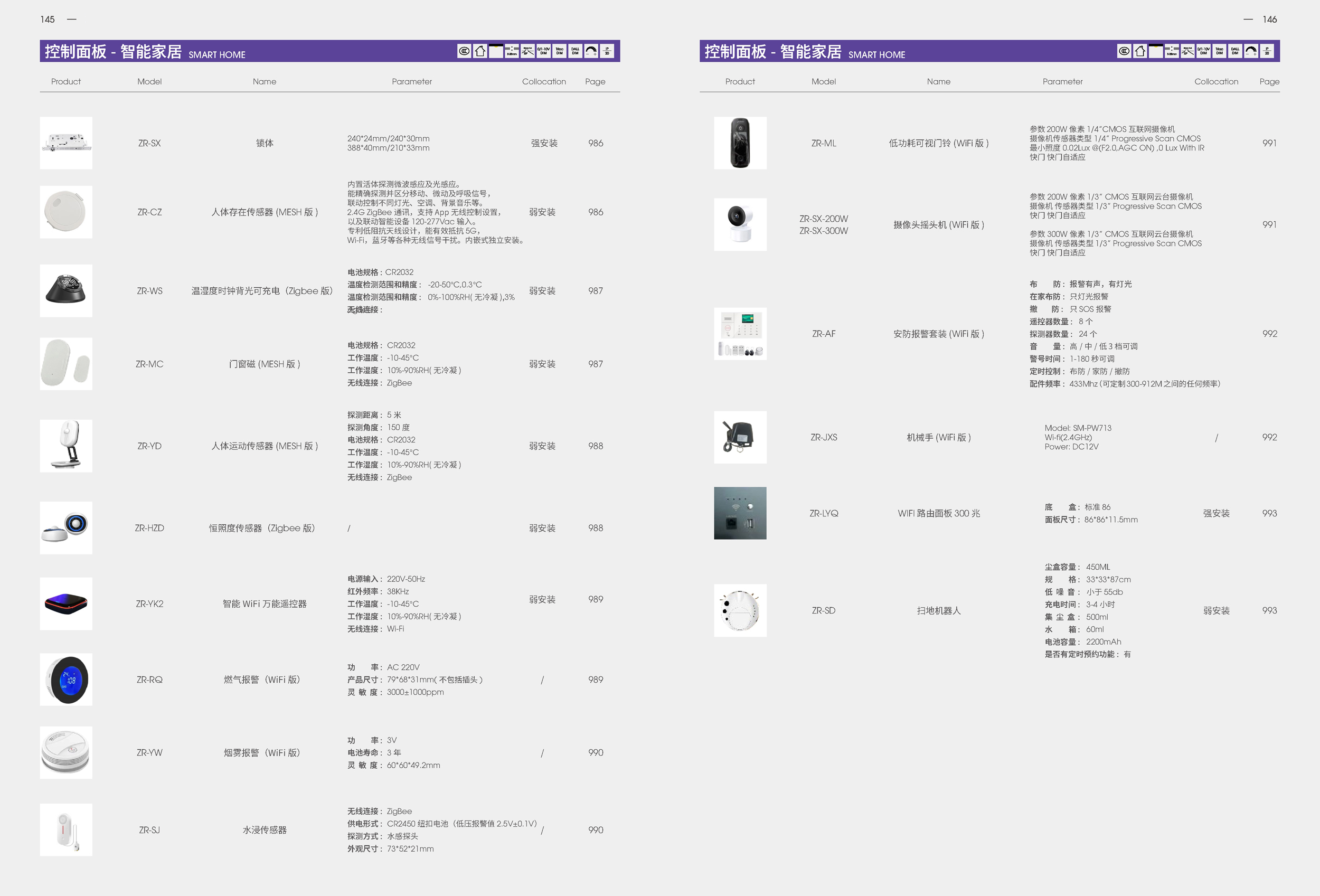Click the Parameter column header on page 145

(412, 81)
